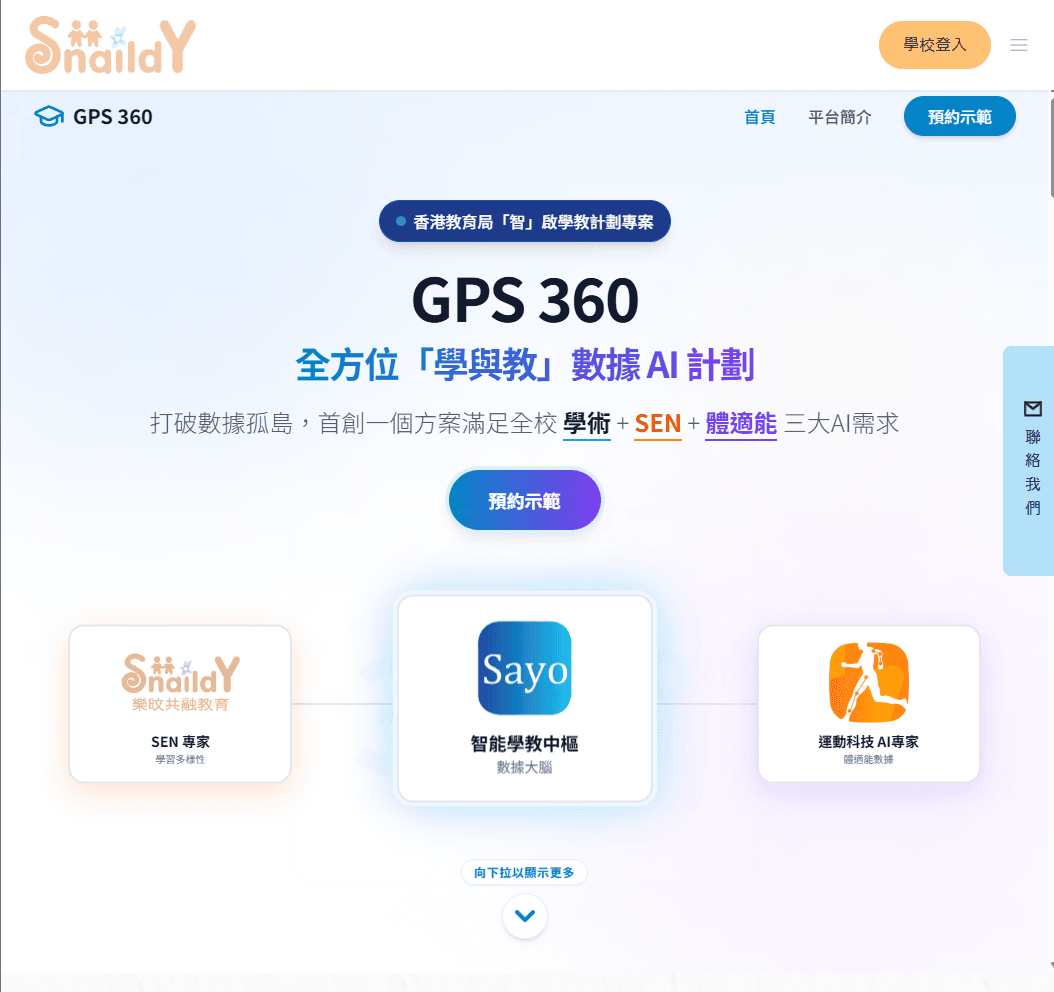The image size is (1054, 992).
Task: Click SnaildY logo in SEN card
Action: 180,681
